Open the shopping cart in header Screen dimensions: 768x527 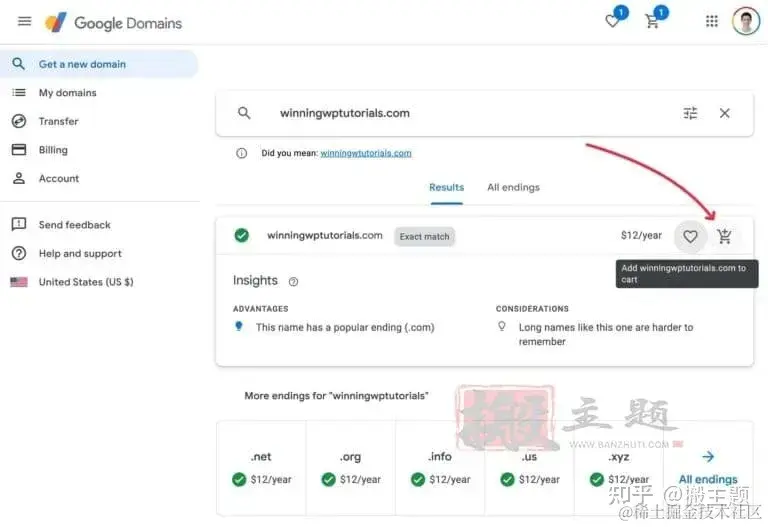click(652, 22)
